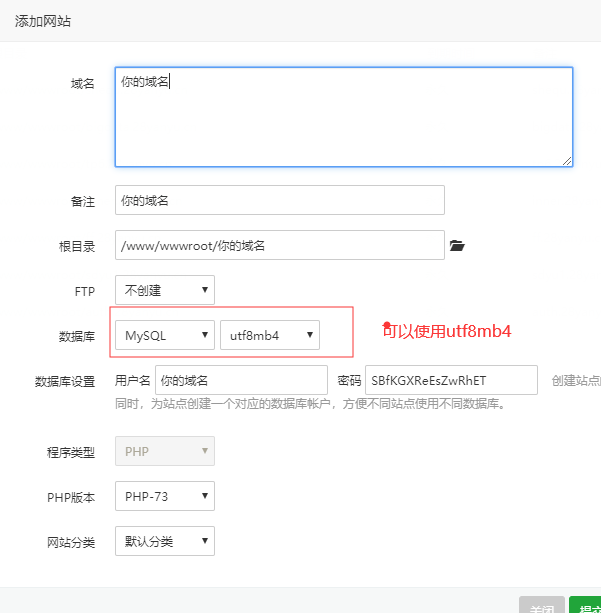Click the database 密码 input field

coord(451,380)
